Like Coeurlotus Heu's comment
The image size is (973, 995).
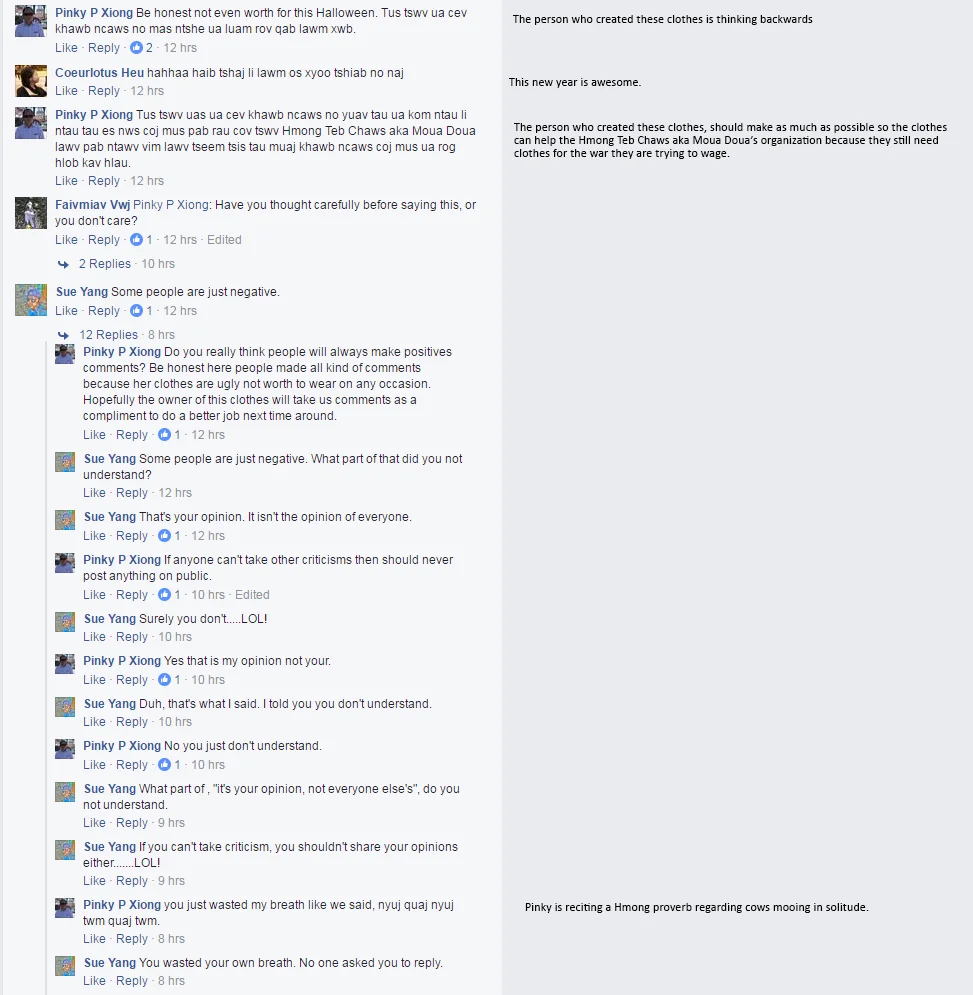click(x=66, y=91)
